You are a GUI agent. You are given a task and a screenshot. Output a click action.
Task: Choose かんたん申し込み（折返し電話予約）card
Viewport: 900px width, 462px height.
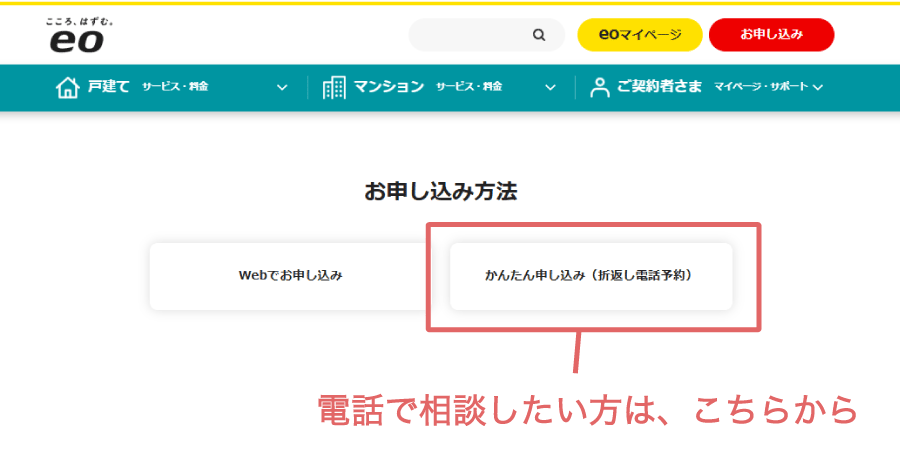(590, 275)
